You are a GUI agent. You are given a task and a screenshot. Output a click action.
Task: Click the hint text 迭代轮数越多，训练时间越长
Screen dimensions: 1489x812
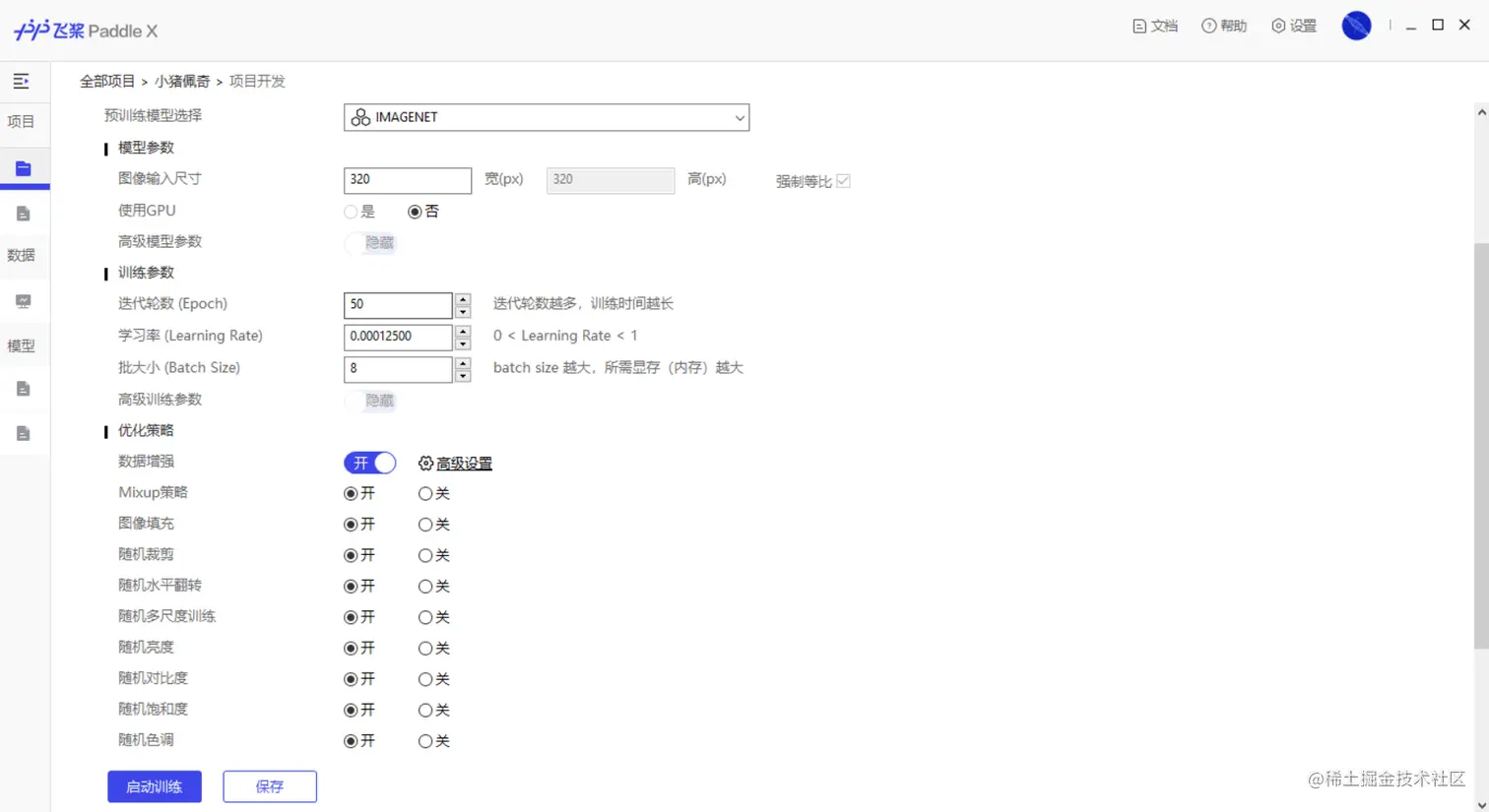pos(583,304)
